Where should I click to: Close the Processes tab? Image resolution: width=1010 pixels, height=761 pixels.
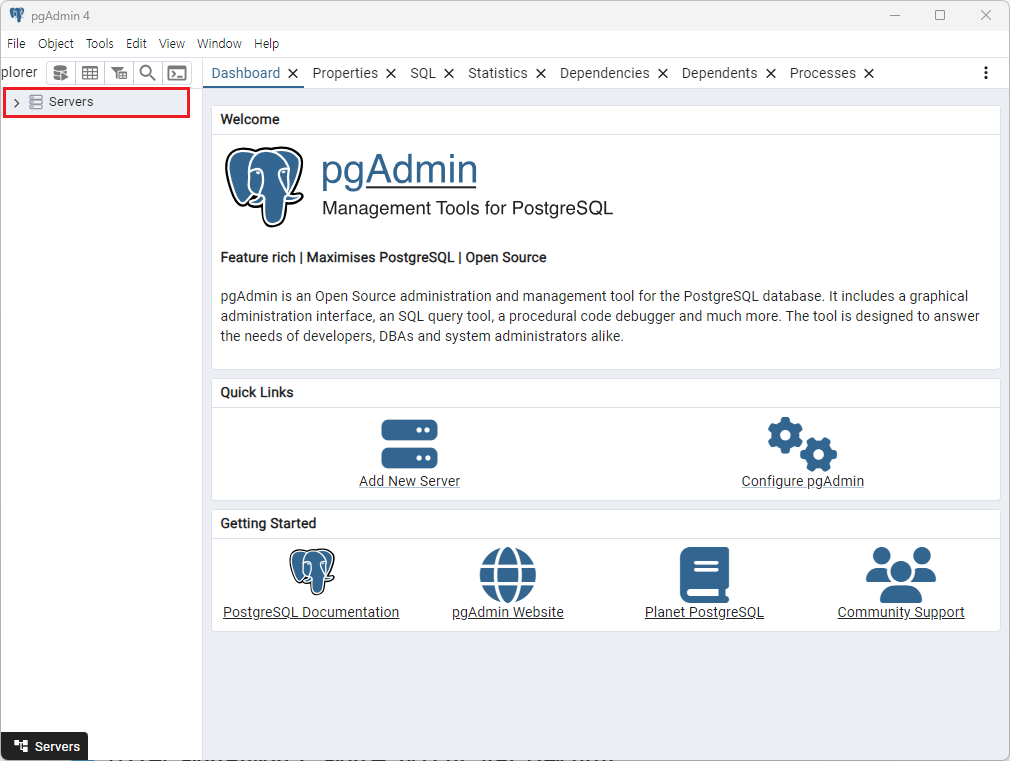point(869,73)
